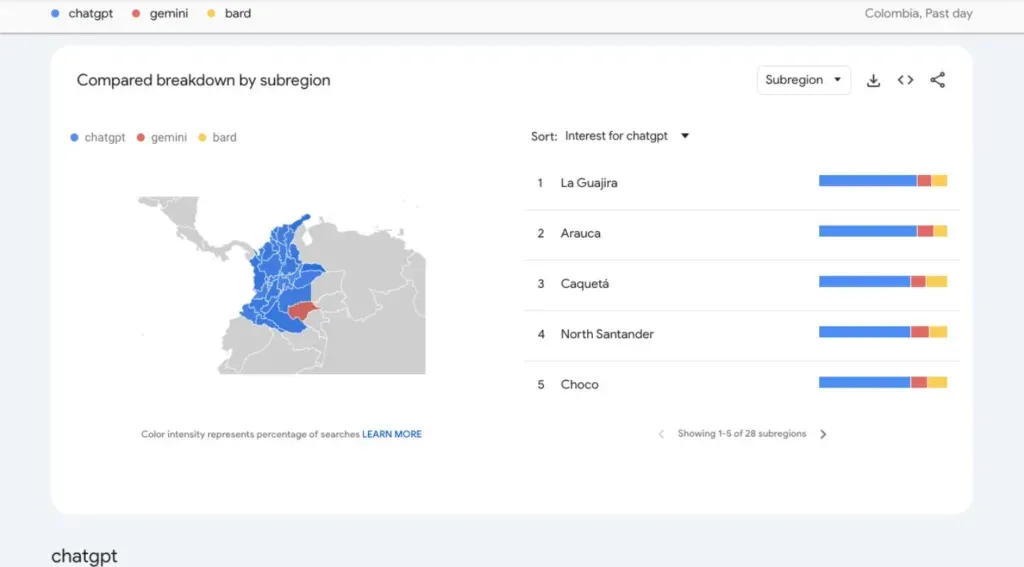Click the Caquetá interest bar
Image resolution: width=1024 pixels, height=567 pixels.
tap(883, 282)
